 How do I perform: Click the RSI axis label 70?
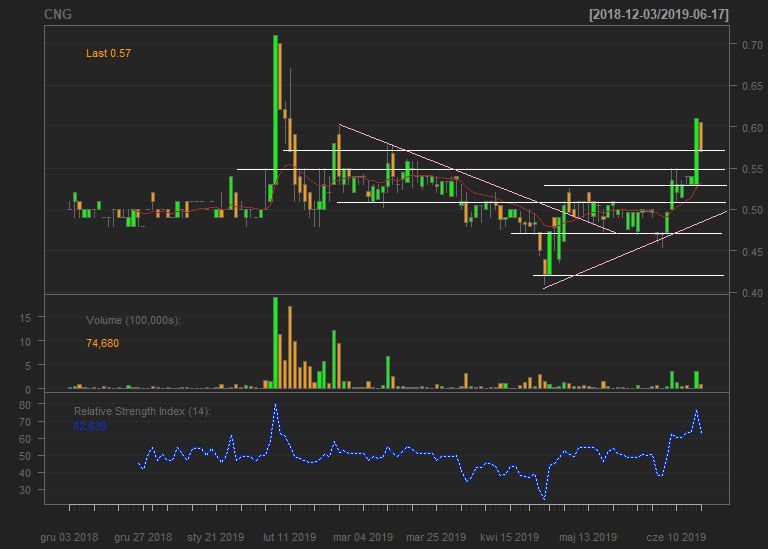tap(25, 422)
